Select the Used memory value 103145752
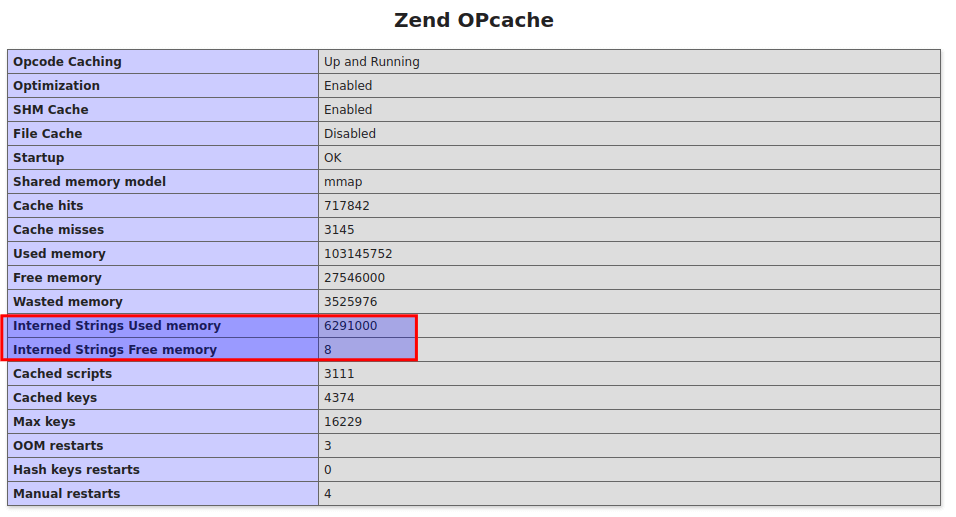This screenshot has width=956, height=517. point(358,254)
